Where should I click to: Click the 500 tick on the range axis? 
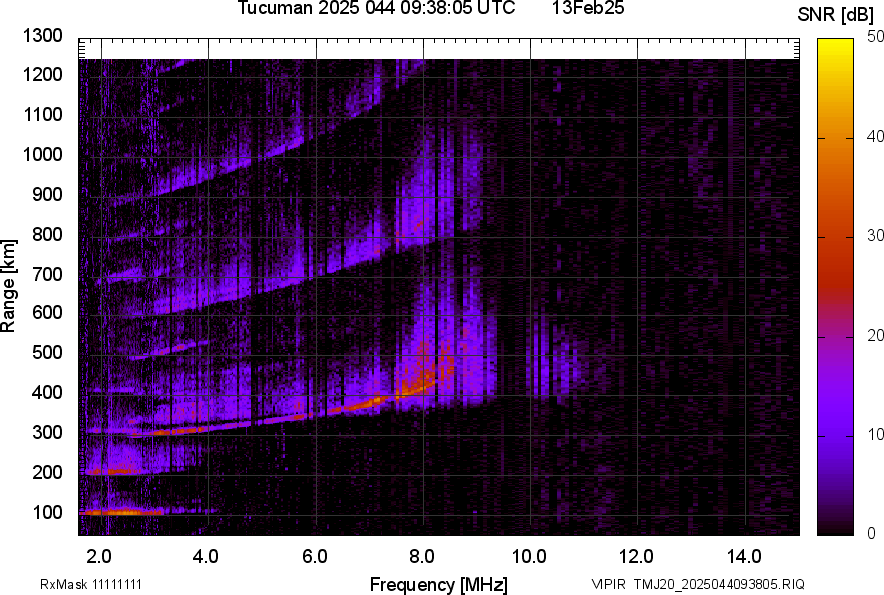48,353
